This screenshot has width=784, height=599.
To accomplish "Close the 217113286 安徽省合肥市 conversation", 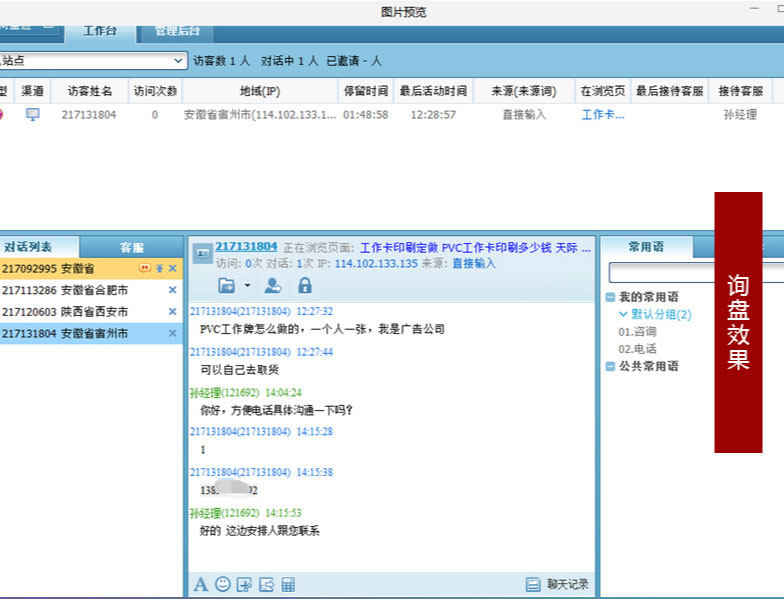I will tap(172, 290).
